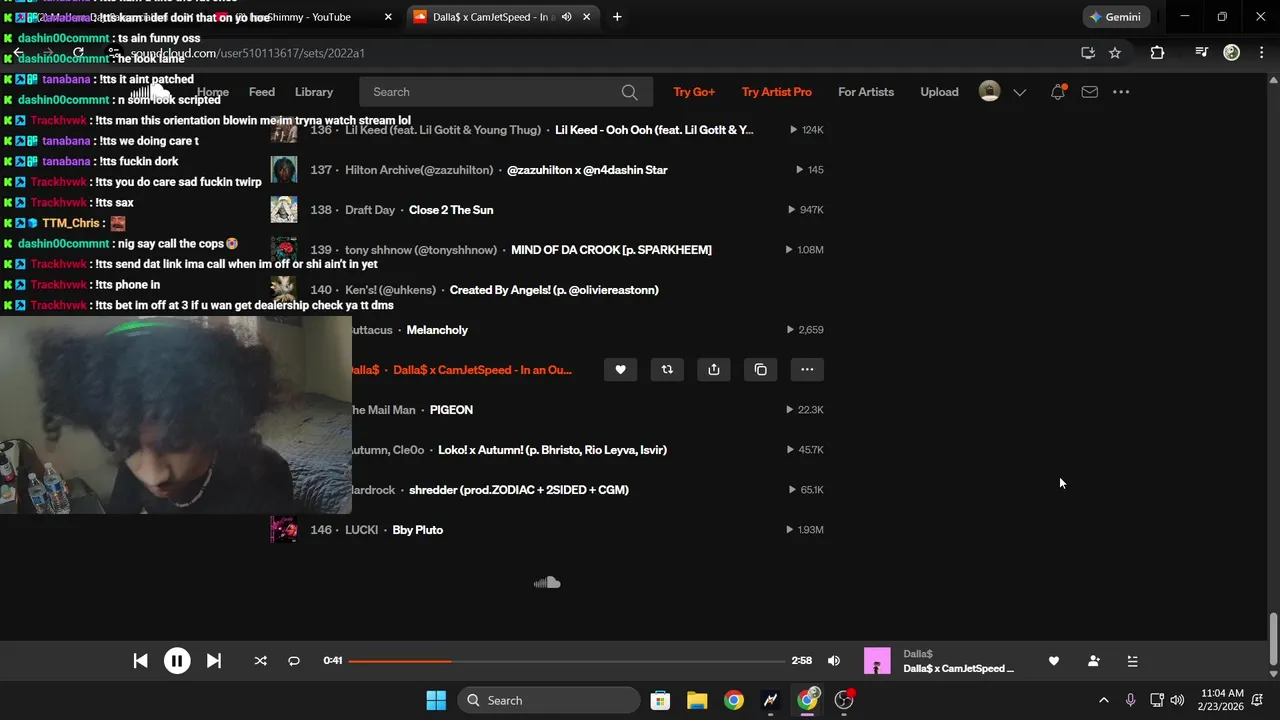Open the Windows Start menu
The height and width of the screenshot is (720, 1280).
(436, 700)
